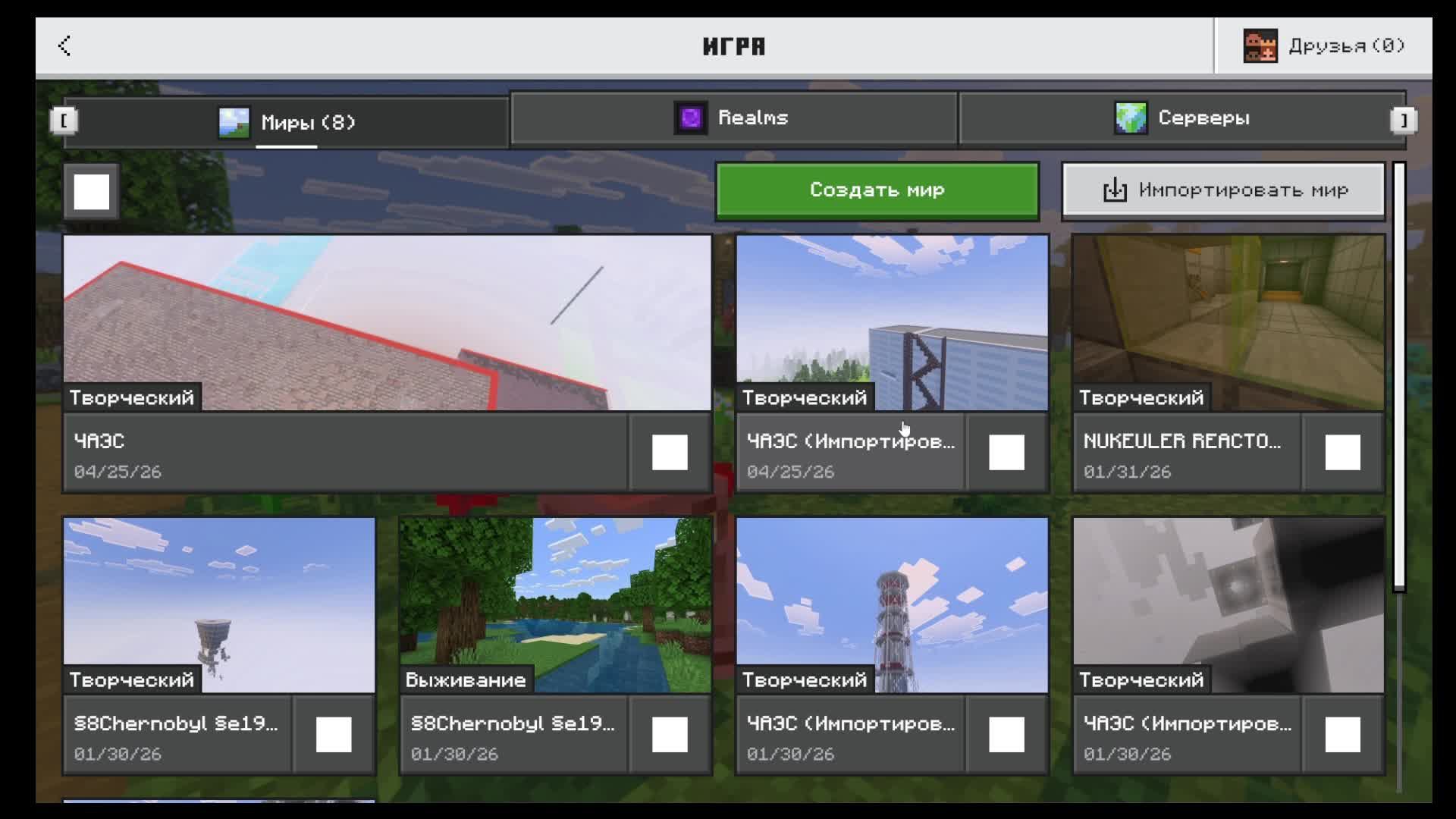Check the box for ЧАЭС 04/25/26 world
Viewport: 1456px width, 819px height.
pyautogui.click(x=670, y=453)
